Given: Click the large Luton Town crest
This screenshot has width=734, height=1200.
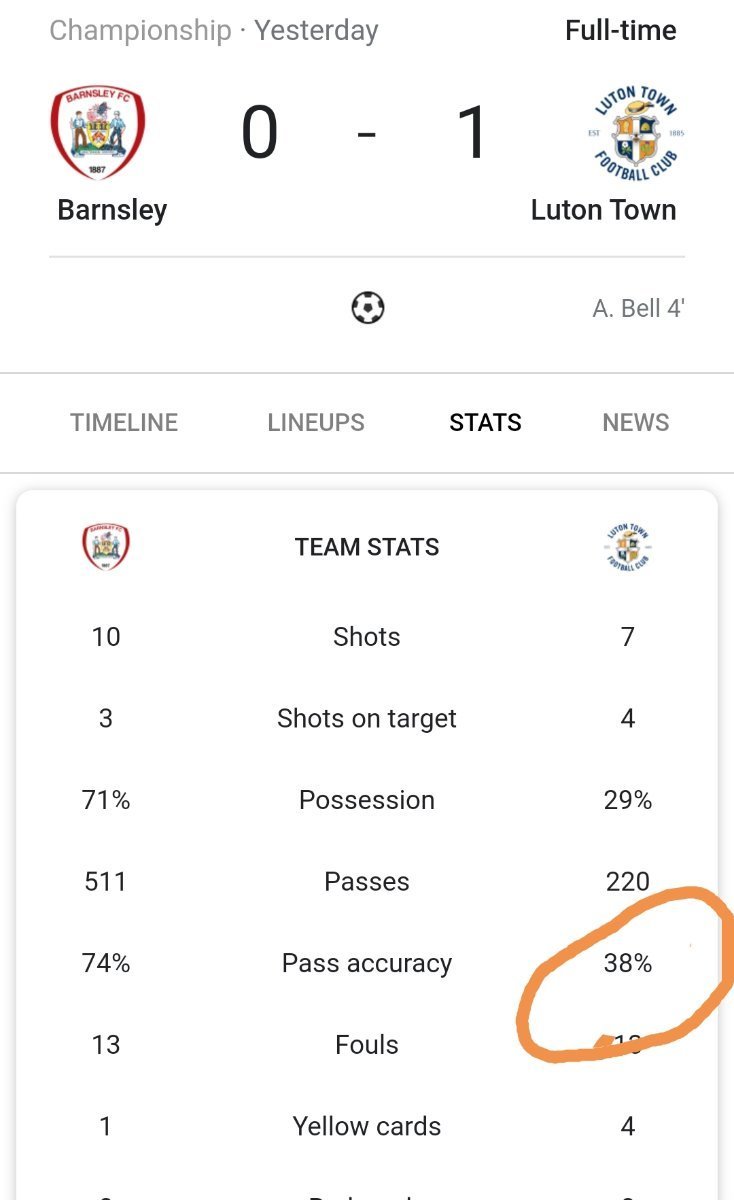Looking at the screenshot, I should pyautogui.click(x=636, y=132).
